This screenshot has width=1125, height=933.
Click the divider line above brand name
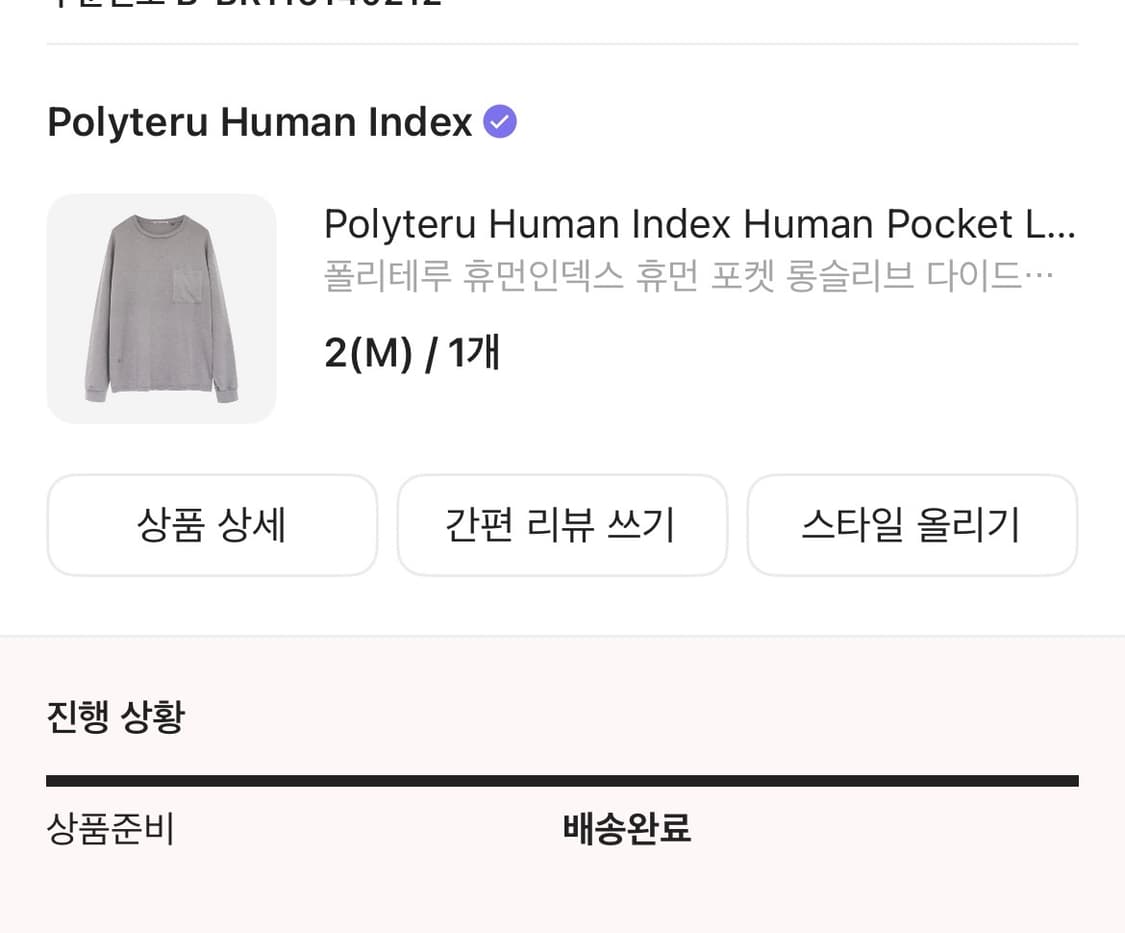[x=561, y=44]
